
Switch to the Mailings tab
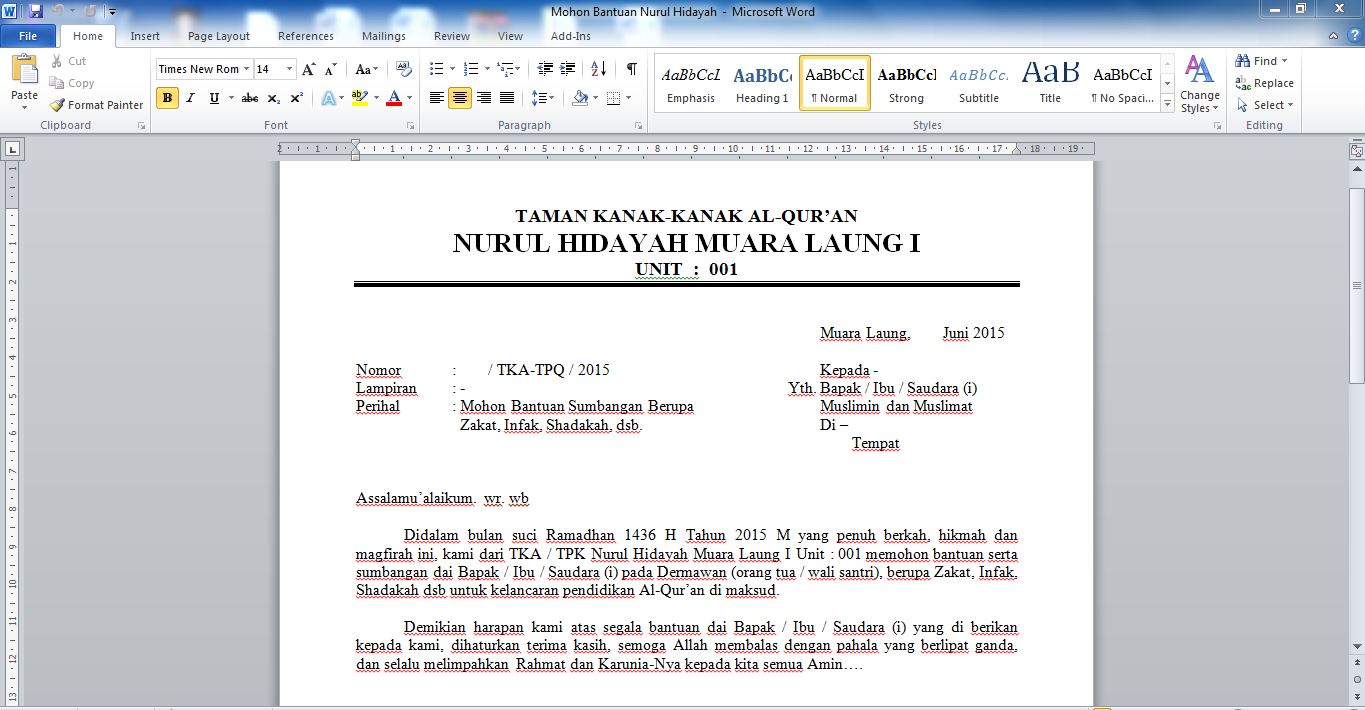tap(384, 36)
